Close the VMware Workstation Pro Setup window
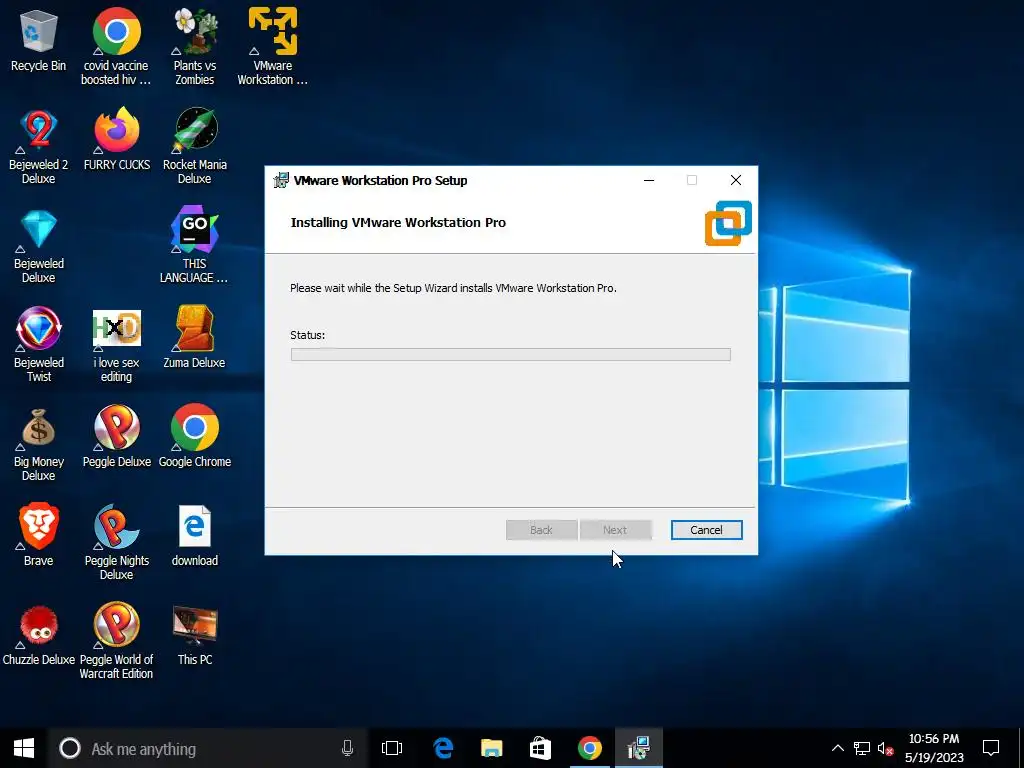Image resolution: width=1024 pixels, height=768 pixels. 736,180
